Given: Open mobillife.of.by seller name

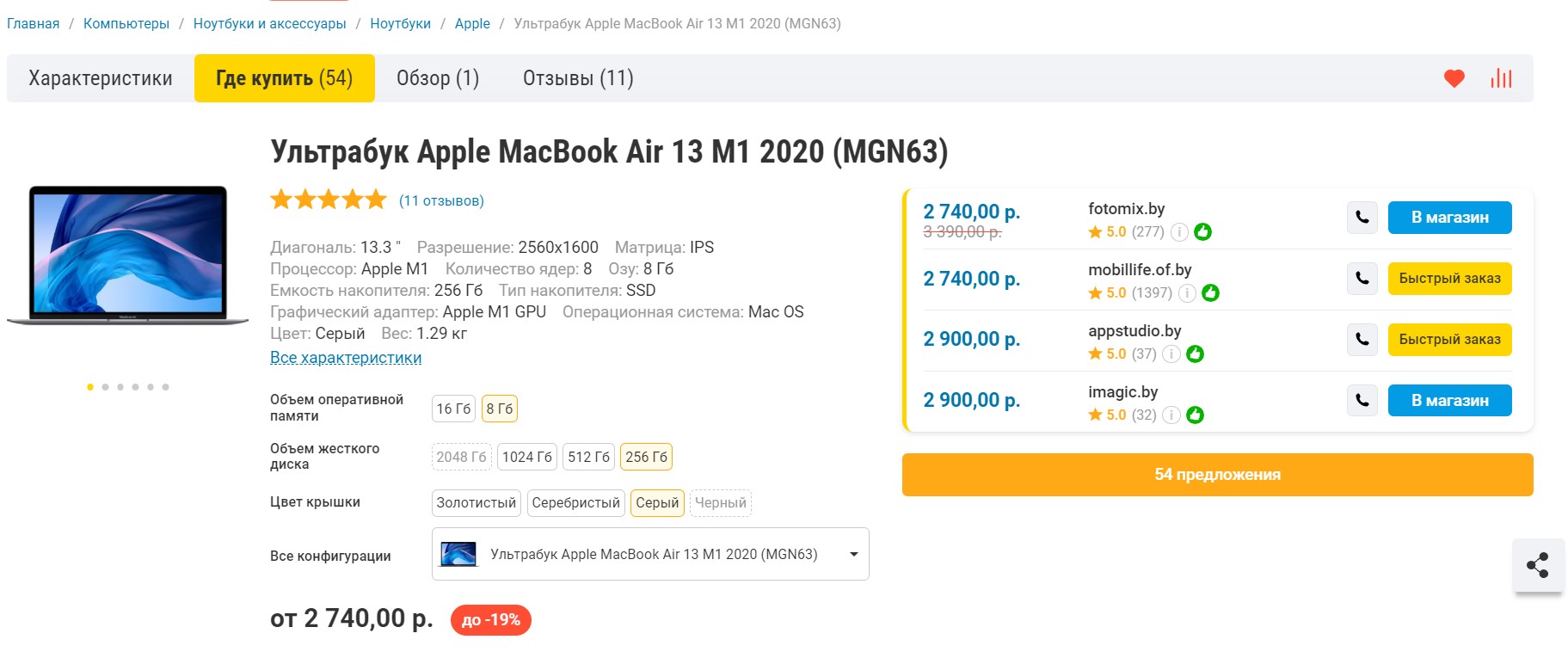Looking at the screenshot, I should coord(1140,270).
